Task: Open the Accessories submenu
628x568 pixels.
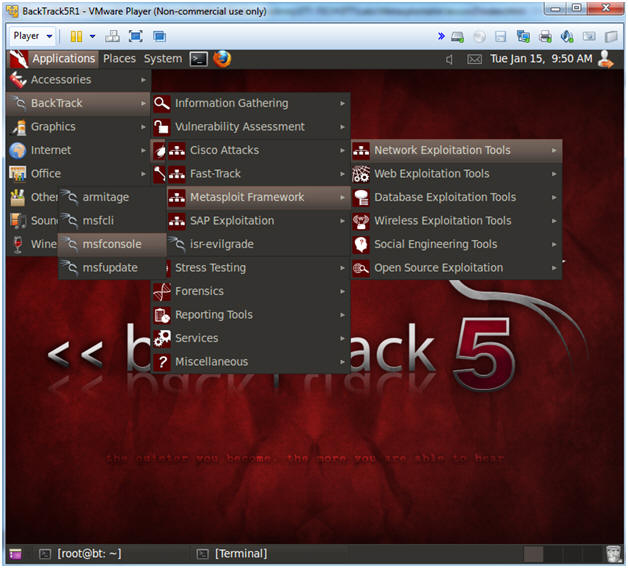Action: (x=78, y=80)
